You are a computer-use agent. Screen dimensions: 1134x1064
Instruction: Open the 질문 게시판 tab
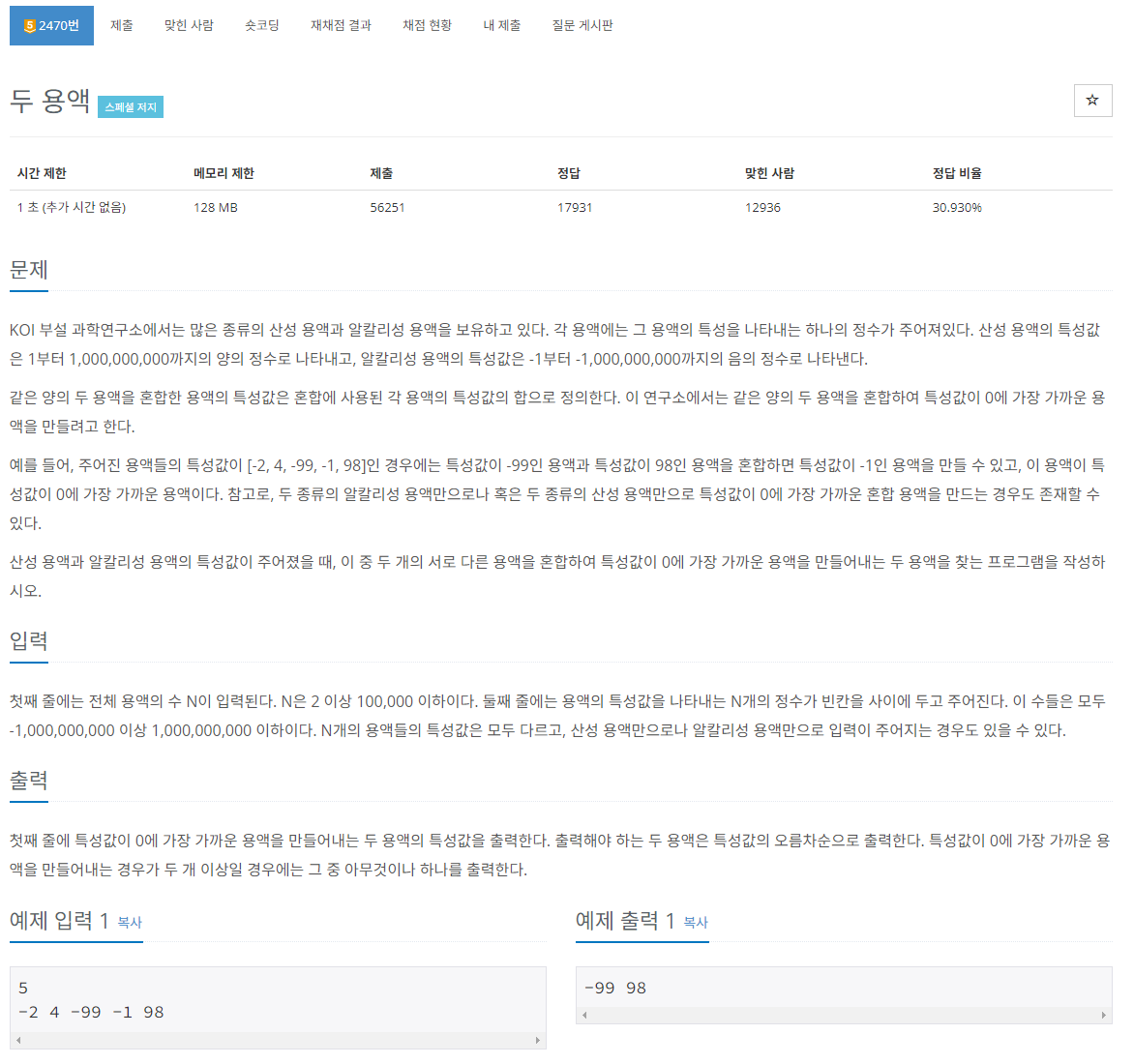pyautogui.click(x=582, y=25)
